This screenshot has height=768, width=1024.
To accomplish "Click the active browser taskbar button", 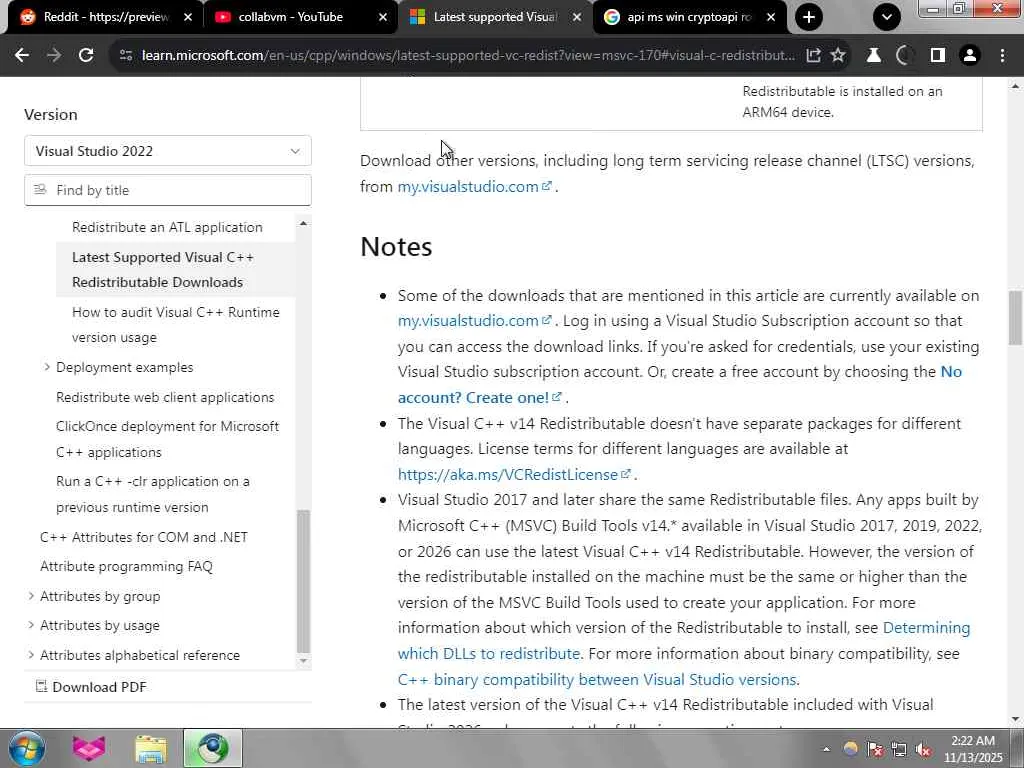I will (x=213, y=748).
